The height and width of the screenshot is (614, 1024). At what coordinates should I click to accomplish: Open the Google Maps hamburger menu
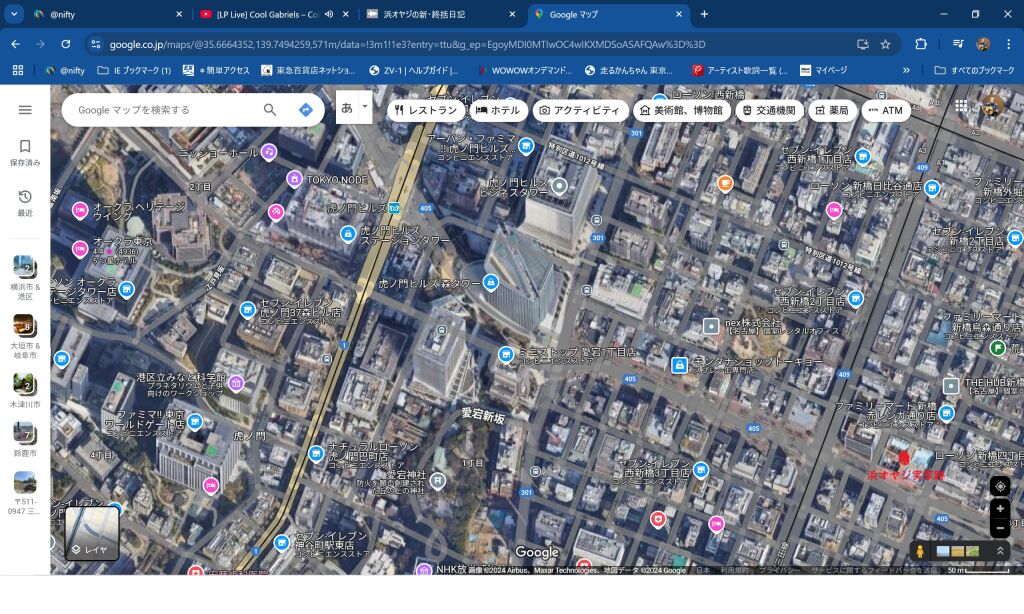25,110
